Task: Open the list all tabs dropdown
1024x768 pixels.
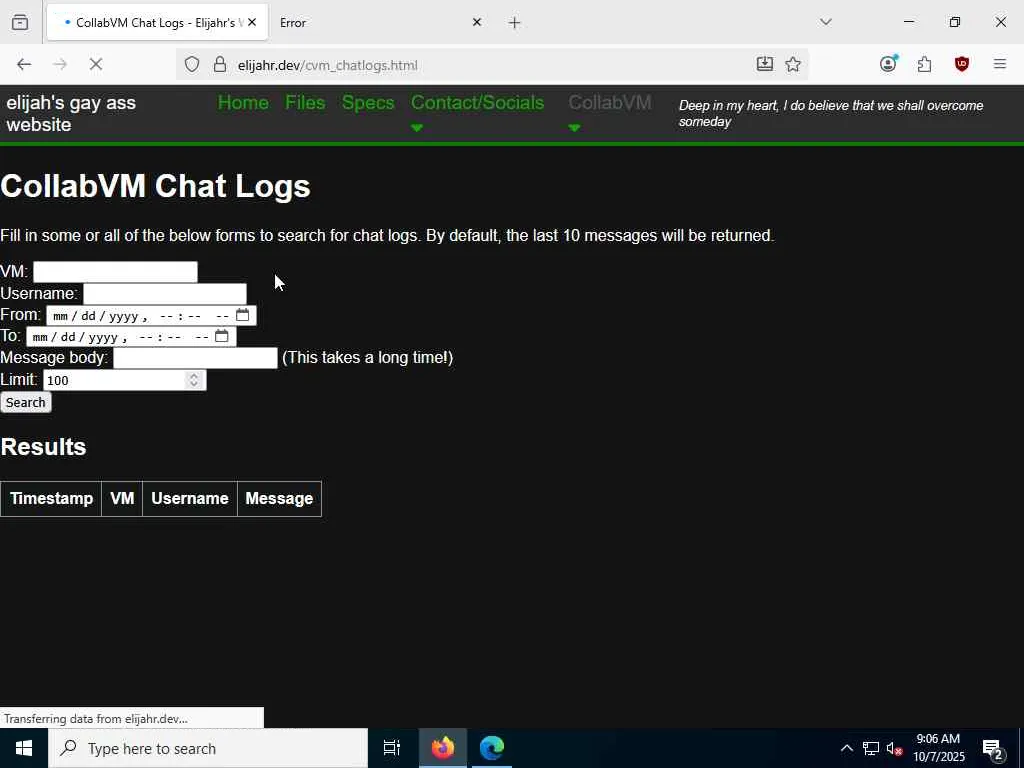Action: [x=825, y=22]
